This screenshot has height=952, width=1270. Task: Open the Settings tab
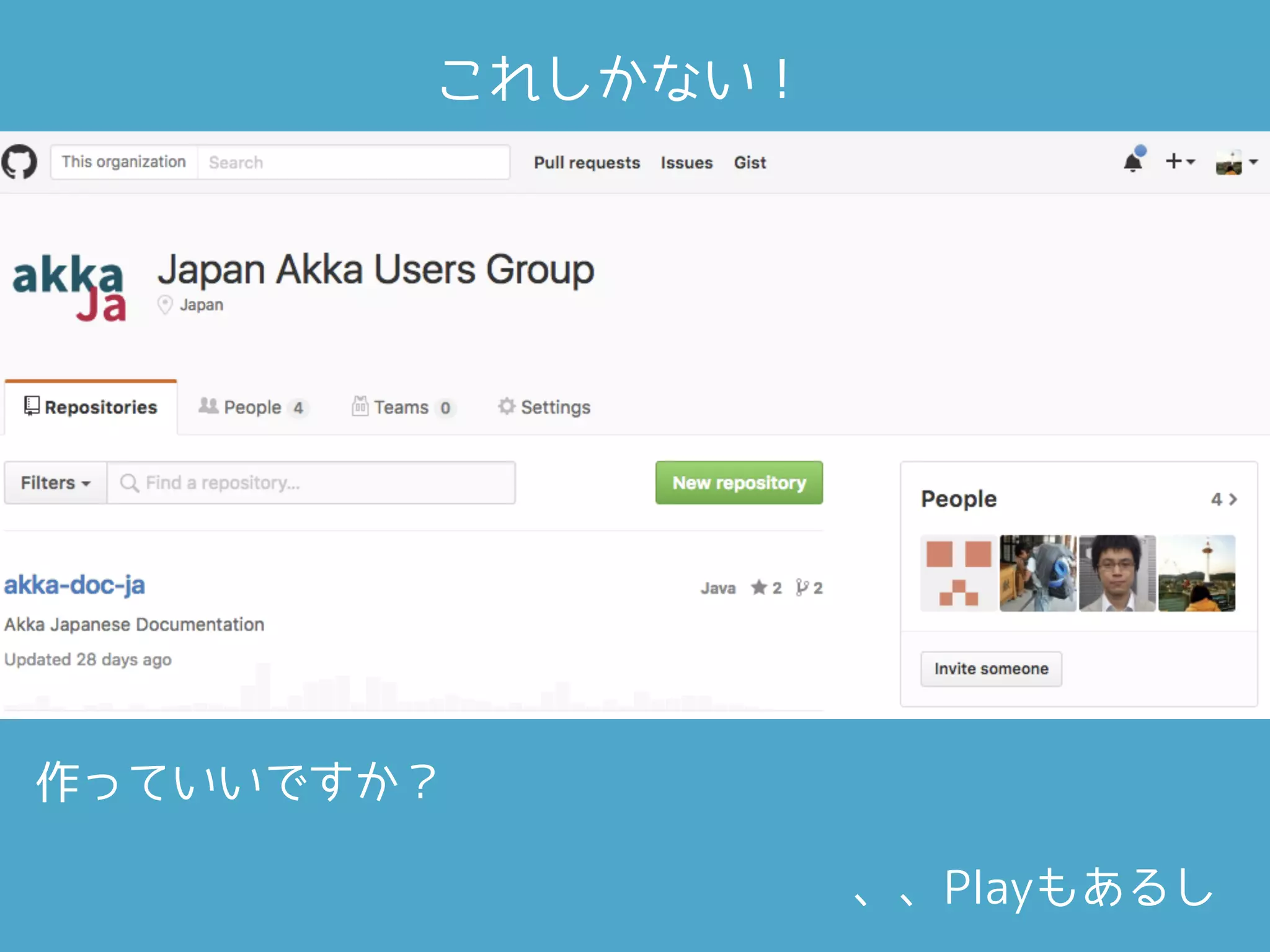pyautogui.click(x=544, y=407)
